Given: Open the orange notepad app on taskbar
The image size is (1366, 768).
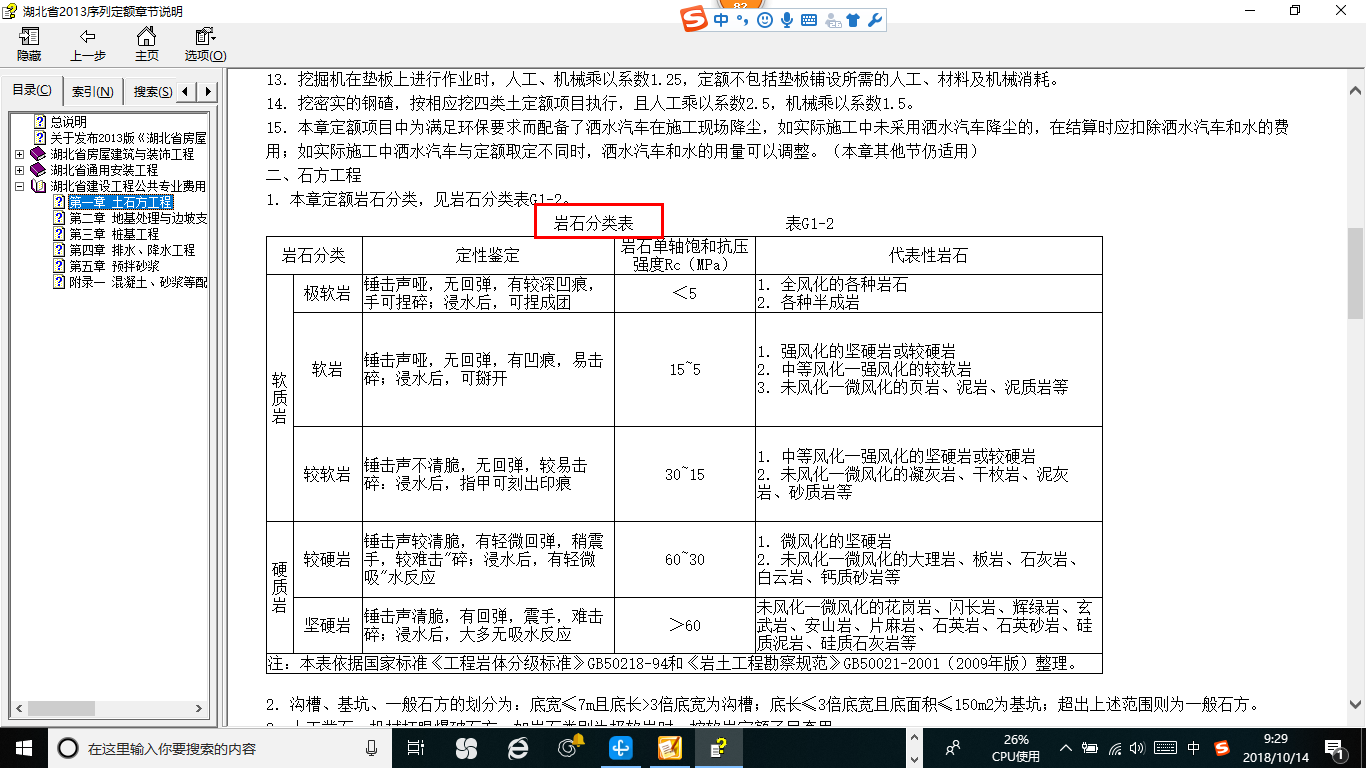Looking at the screenshot, I should [x=670, y=747].
